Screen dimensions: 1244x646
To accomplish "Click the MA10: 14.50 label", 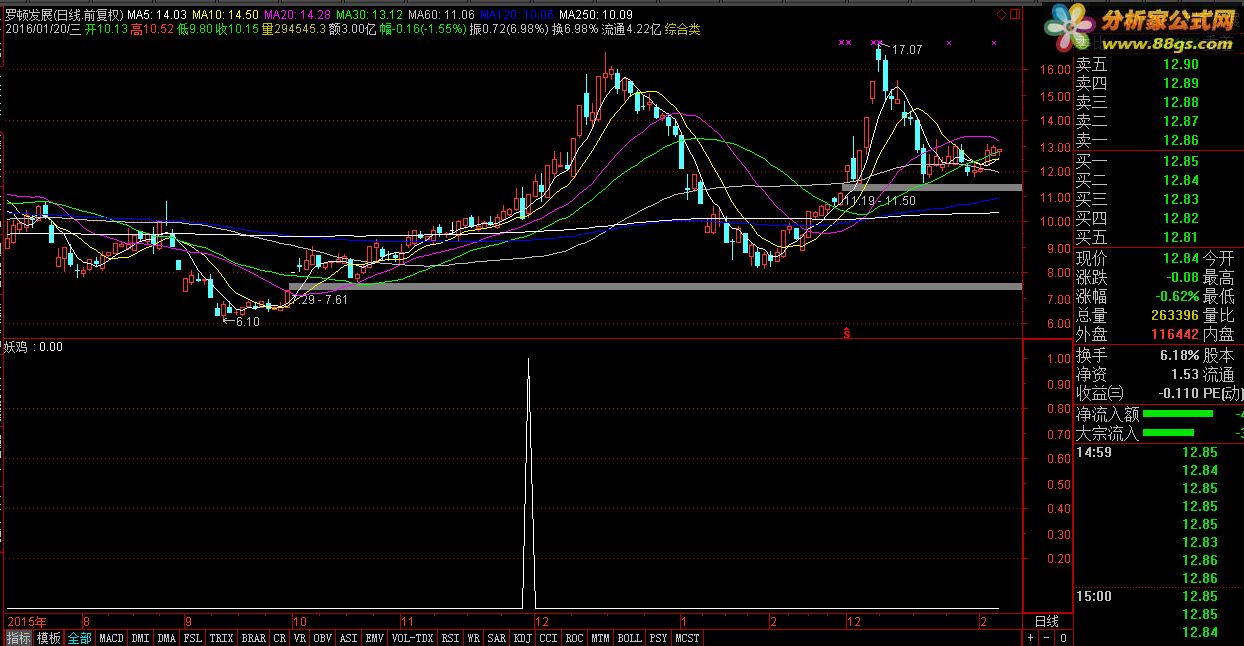I will pyautogui.click(x=226, y=15).
